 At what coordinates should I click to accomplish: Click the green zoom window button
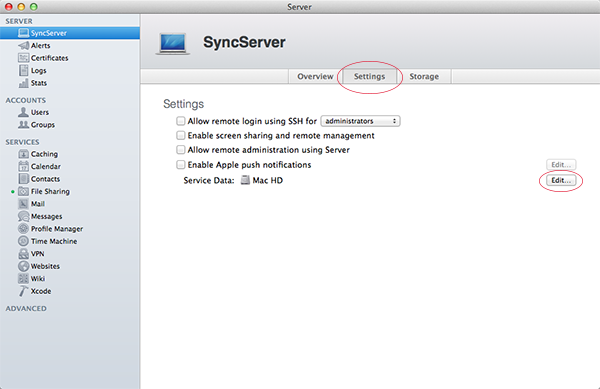34,7
